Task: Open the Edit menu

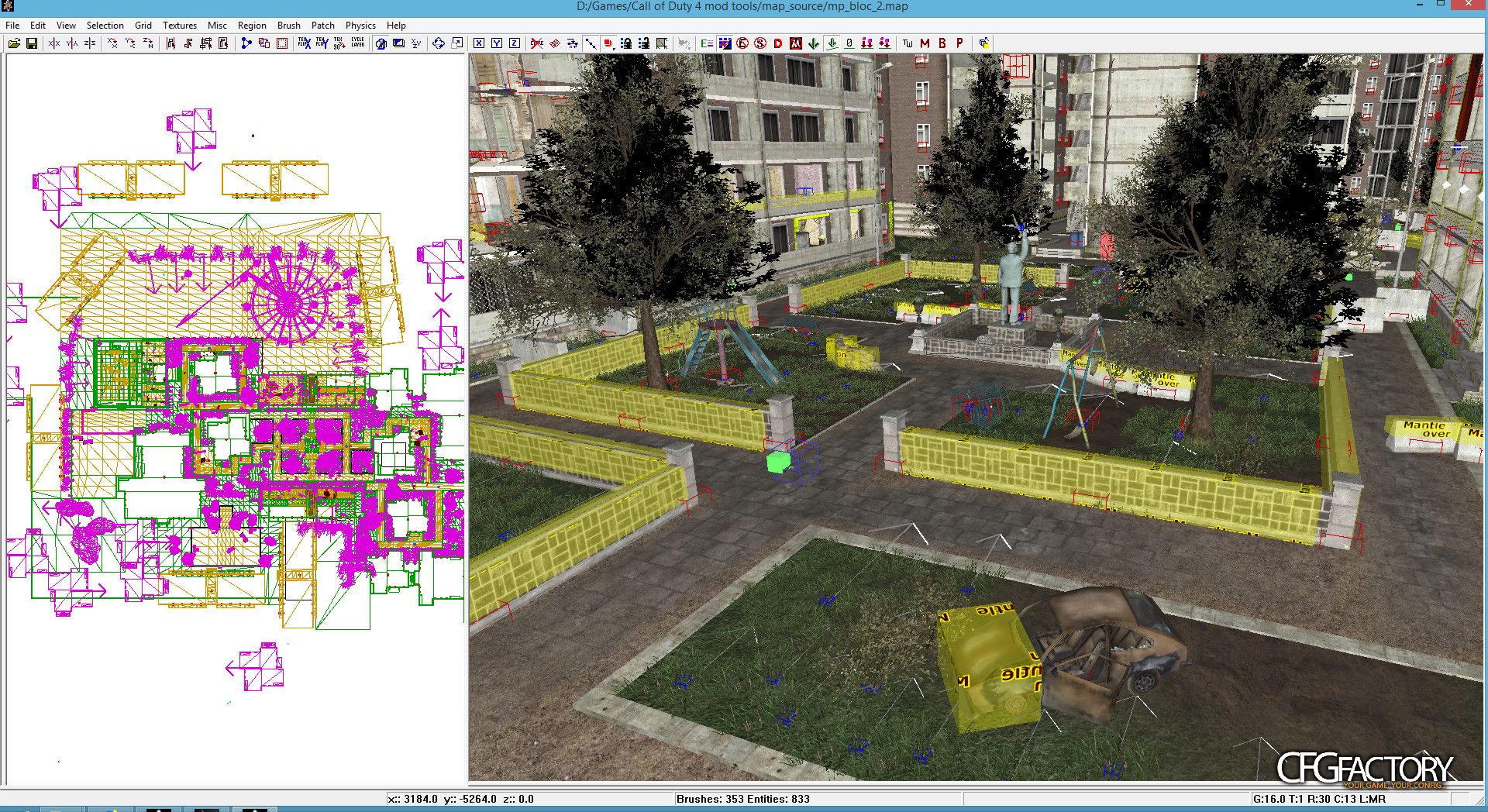Action: click(x=38, y=26)
